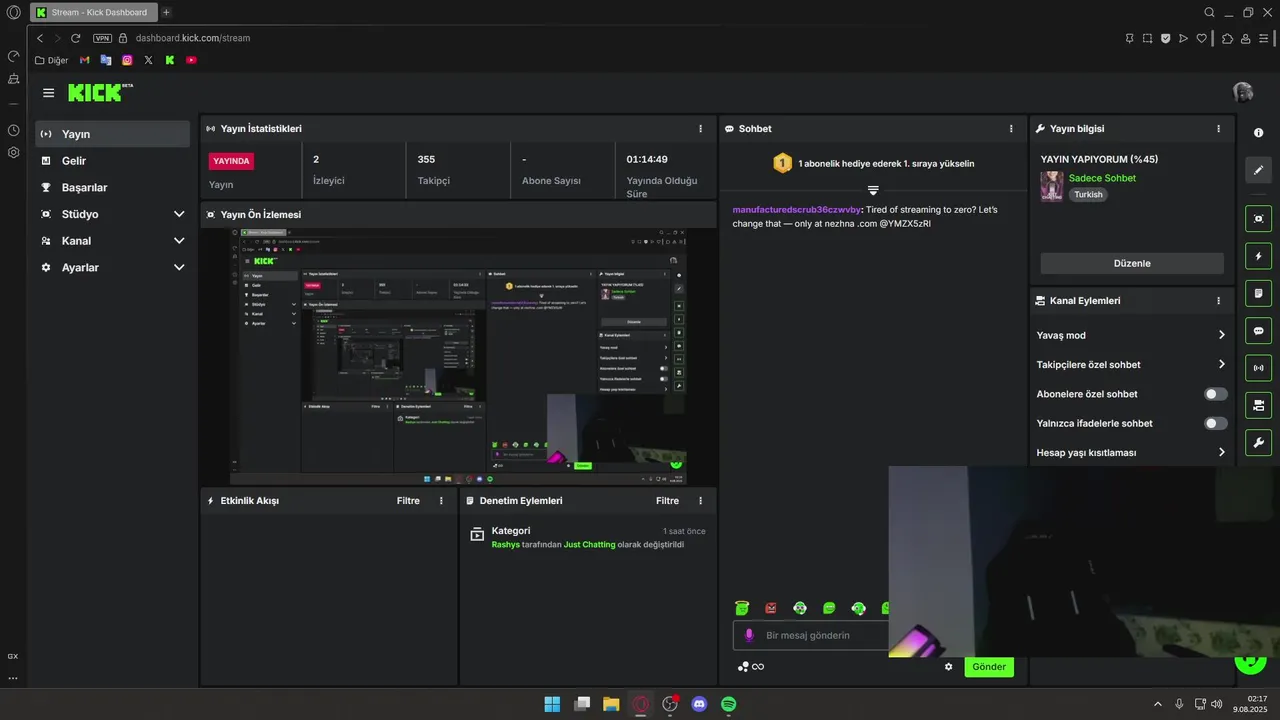1280x720 pixels.
Task: Open Discord from the taskbar
Action: click(x=699, y=704)
